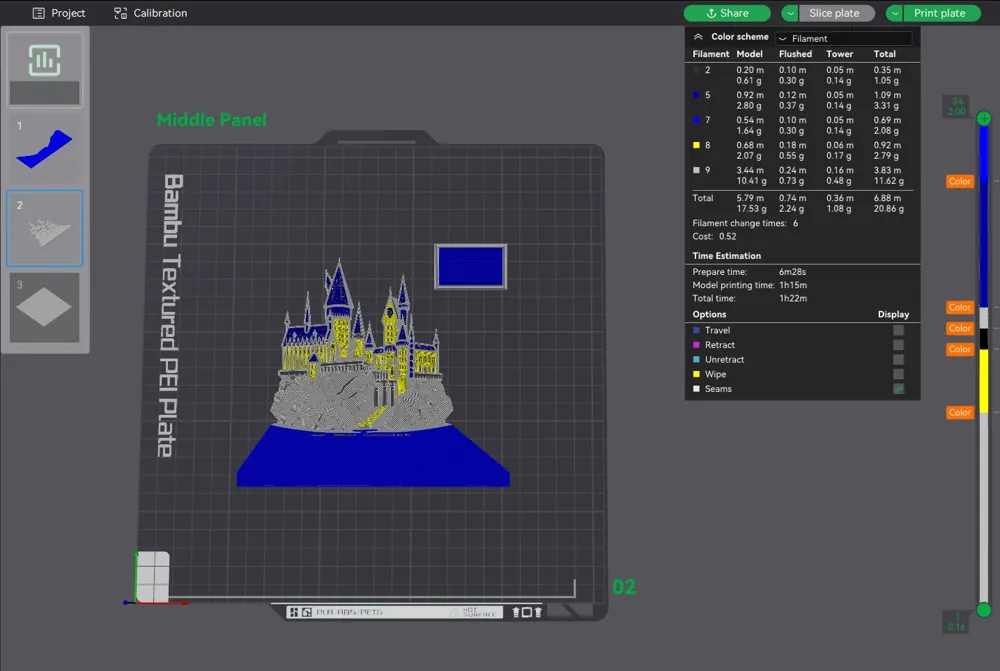Click the bottom green layer slider handle

pos(984,610)
